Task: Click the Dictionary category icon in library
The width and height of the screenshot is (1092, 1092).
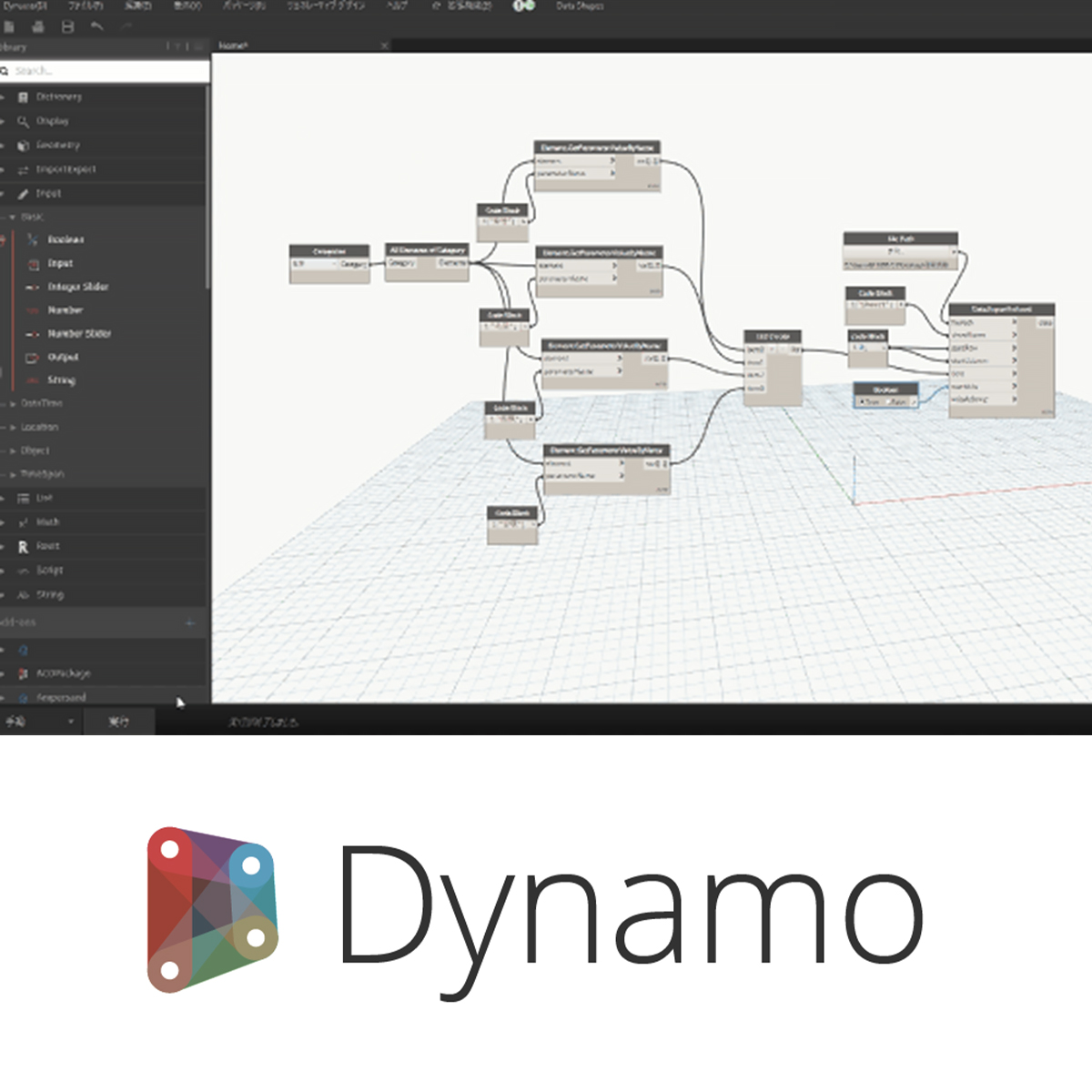Action: [24, 96]
